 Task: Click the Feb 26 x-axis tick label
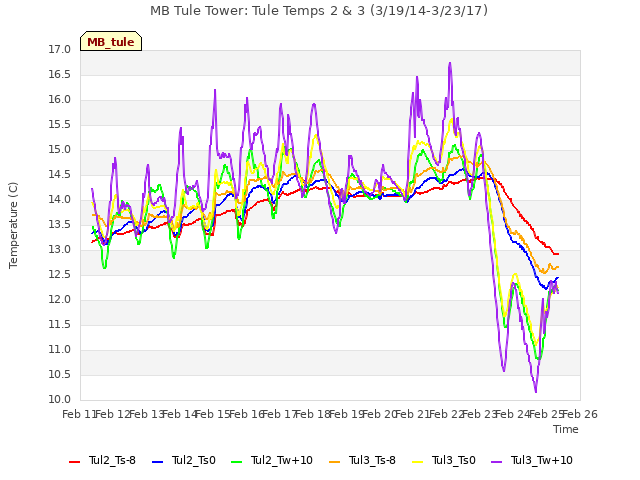tap(580, 414)
